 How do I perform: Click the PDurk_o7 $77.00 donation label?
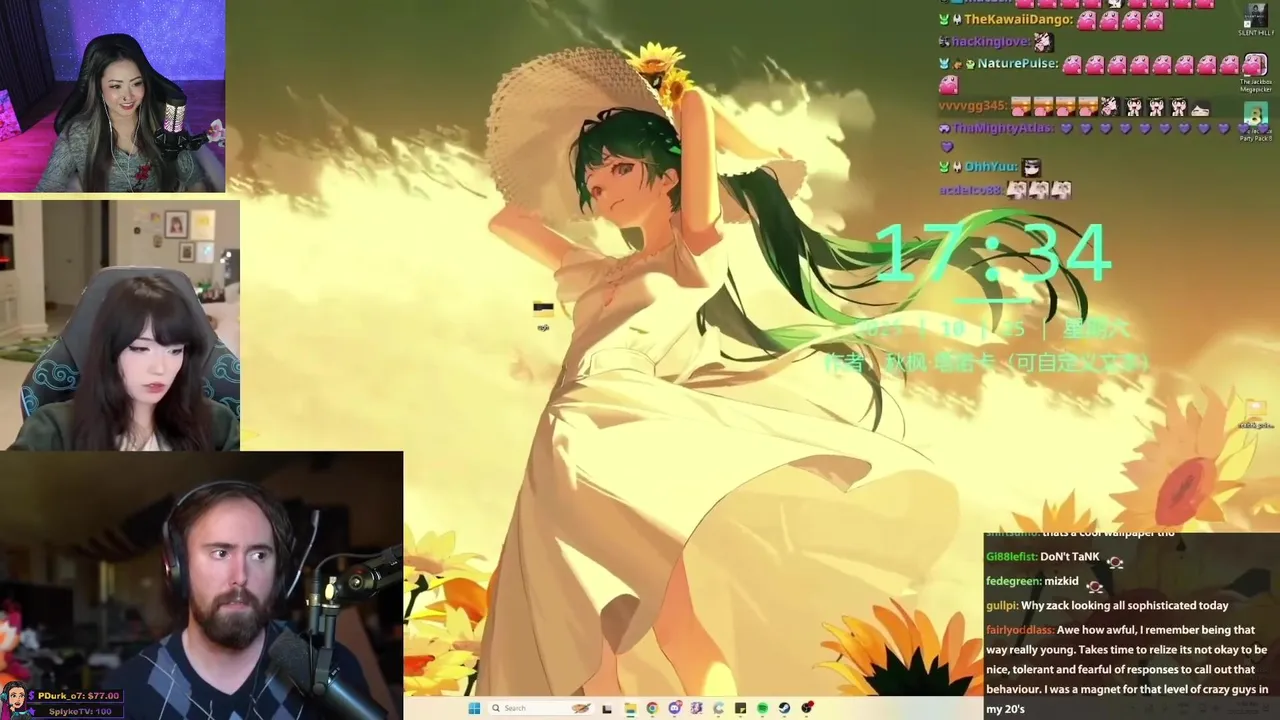78,695
